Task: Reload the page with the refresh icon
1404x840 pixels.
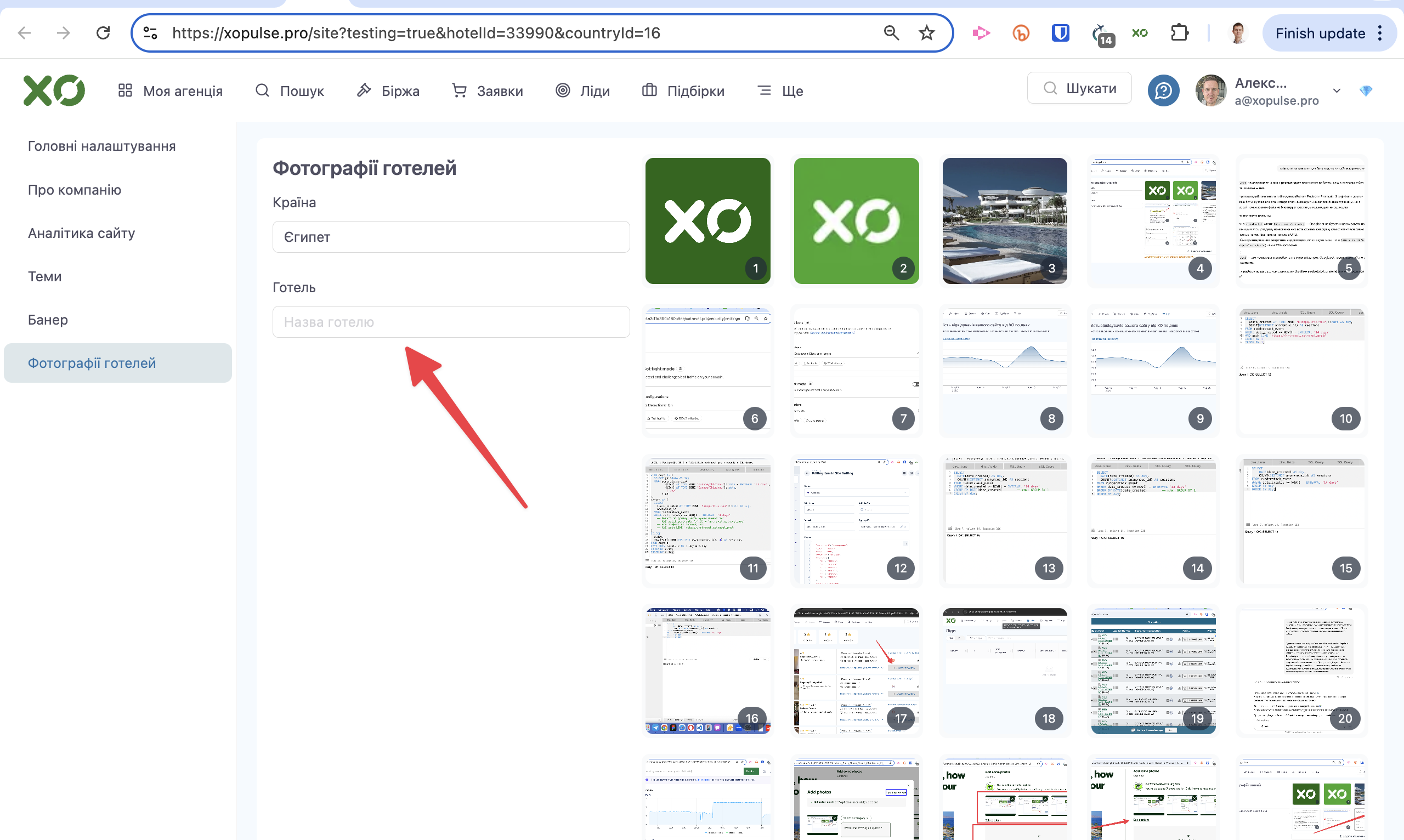Action: point(103,33)
